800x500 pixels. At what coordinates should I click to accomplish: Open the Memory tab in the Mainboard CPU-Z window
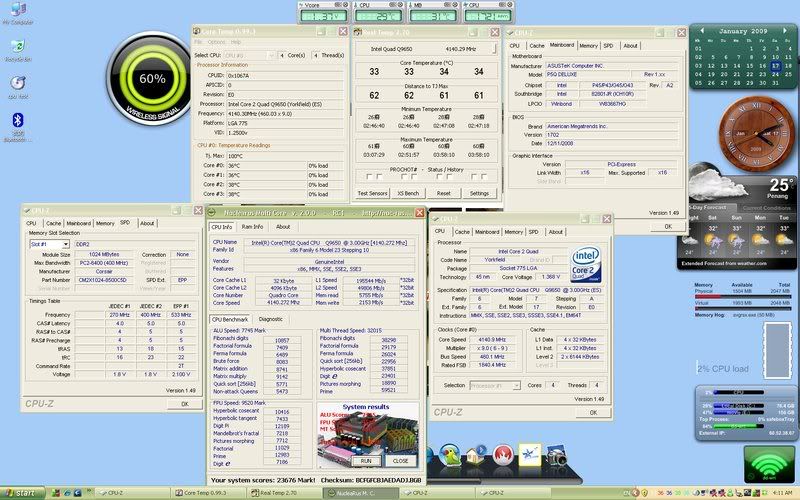588,45
